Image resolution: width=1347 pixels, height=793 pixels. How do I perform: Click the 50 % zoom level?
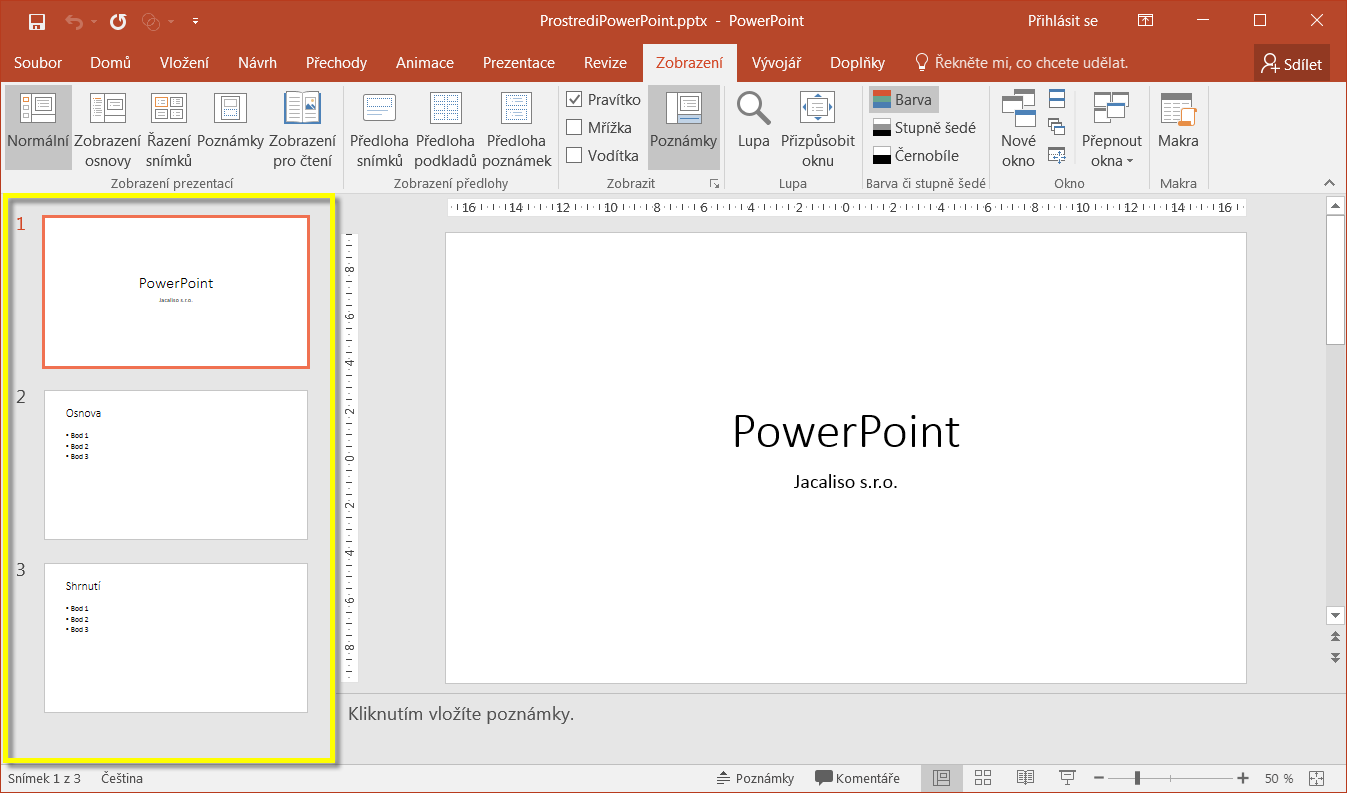[x=1279, y=778]
